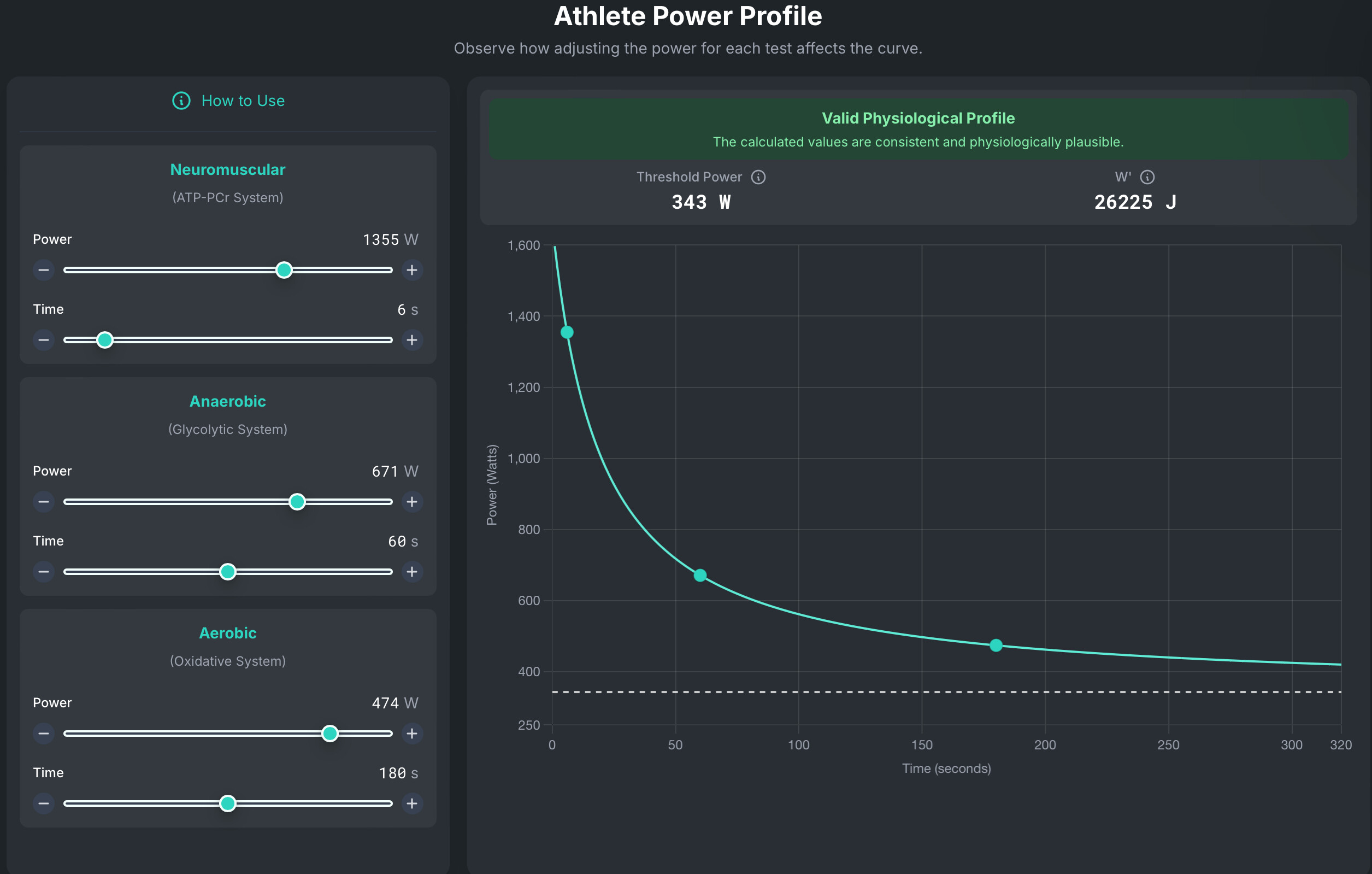1372x874 pixels.
Task: Decrease Neuromuscular power with minus button
Action: pos(44,270)
